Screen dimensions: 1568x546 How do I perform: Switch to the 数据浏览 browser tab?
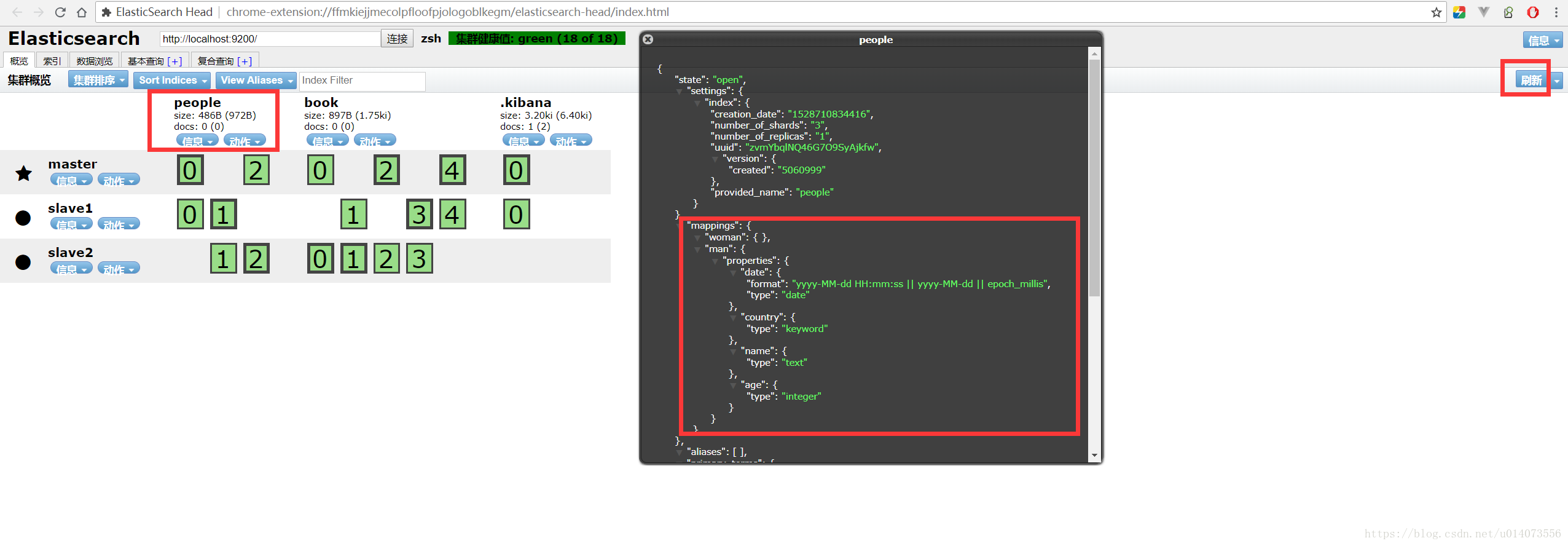(95, 61)
